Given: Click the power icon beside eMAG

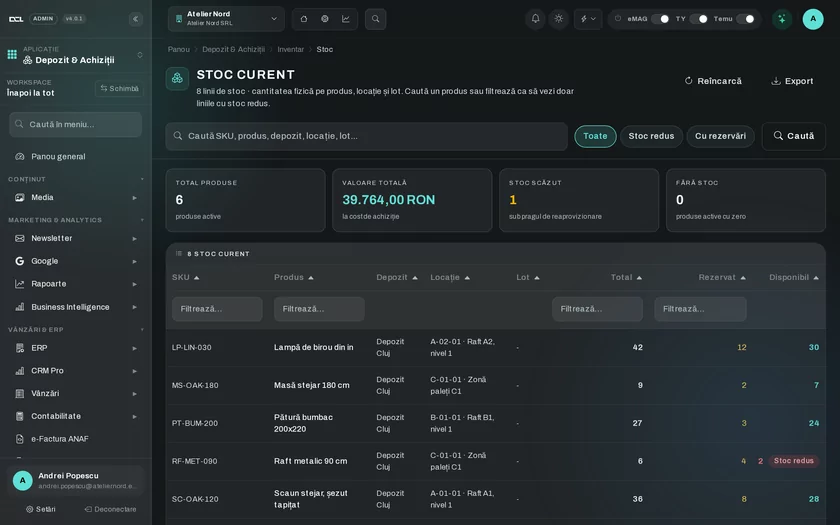Looking at the screenshot, I should [x=618, y=19].
